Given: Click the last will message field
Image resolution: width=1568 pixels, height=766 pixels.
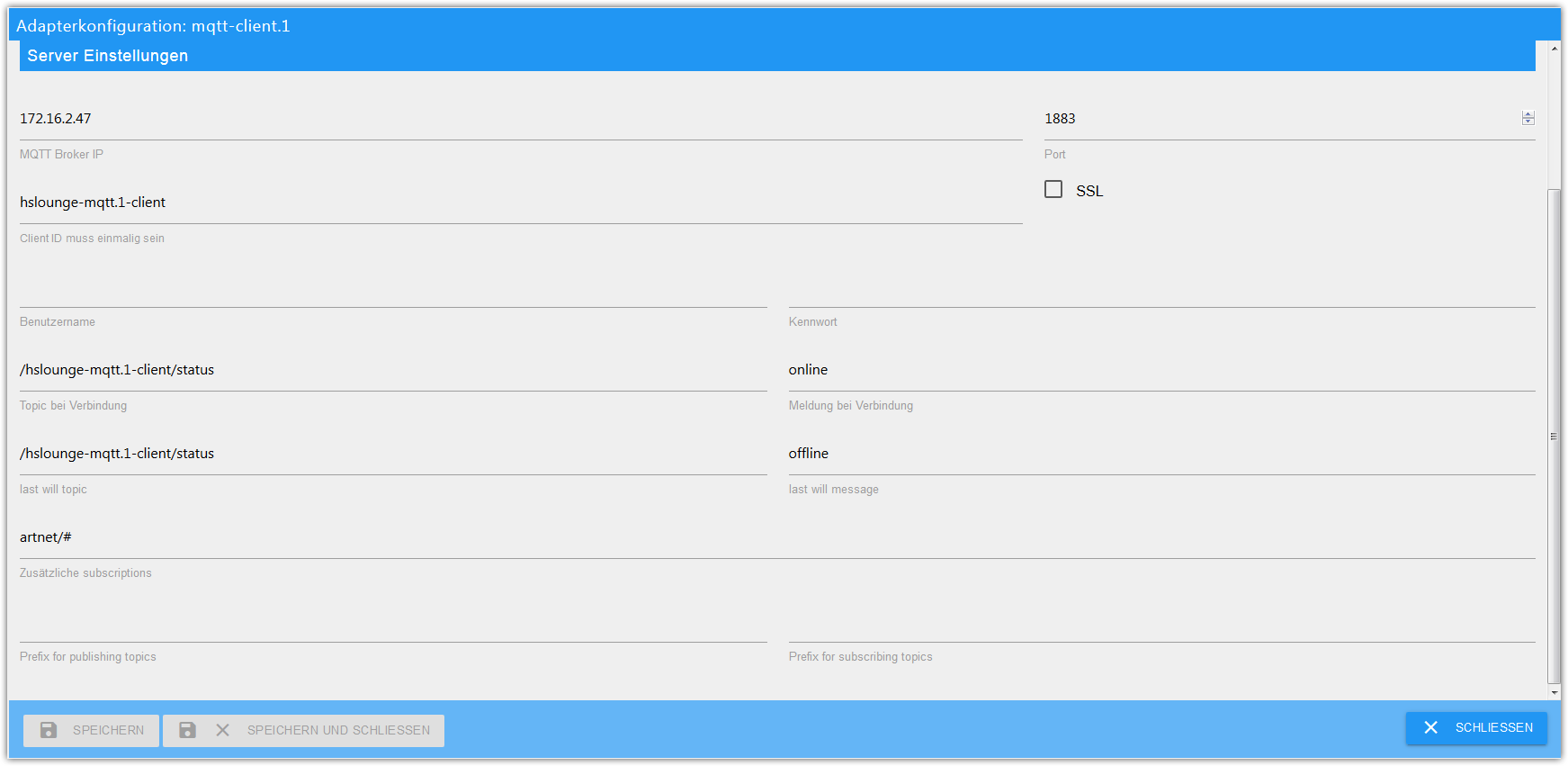Looking at the screenshot, I should (1162, 454).
